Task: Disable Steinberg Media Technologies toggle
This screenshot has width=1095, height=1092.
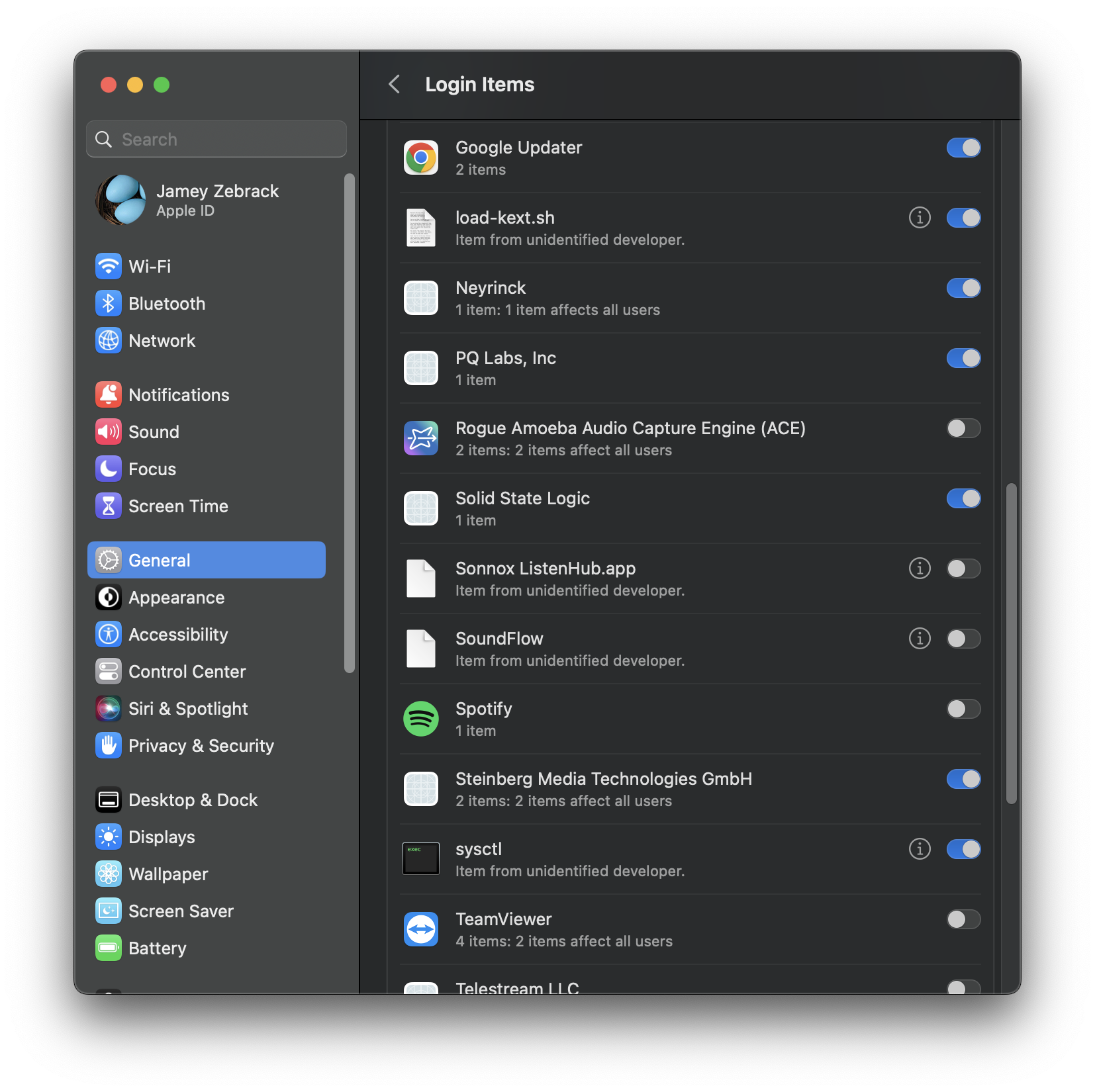Action: pos(963,779)
